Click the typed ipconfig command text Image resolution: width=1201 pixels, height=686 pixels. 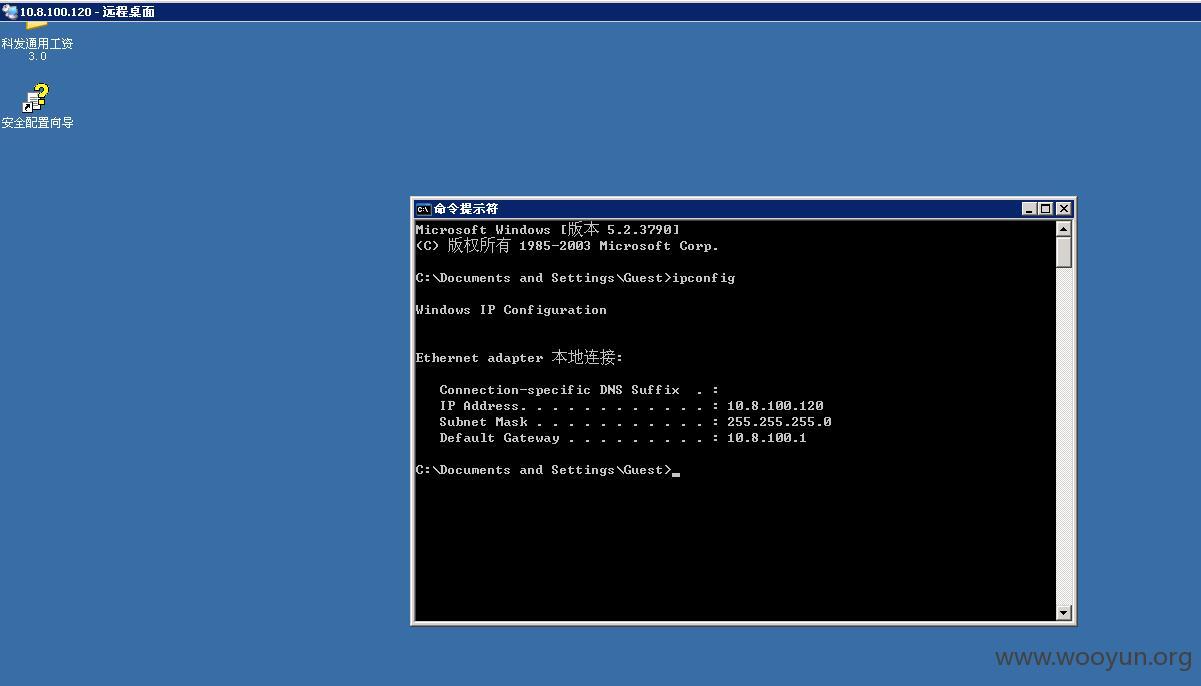(703, 278)
